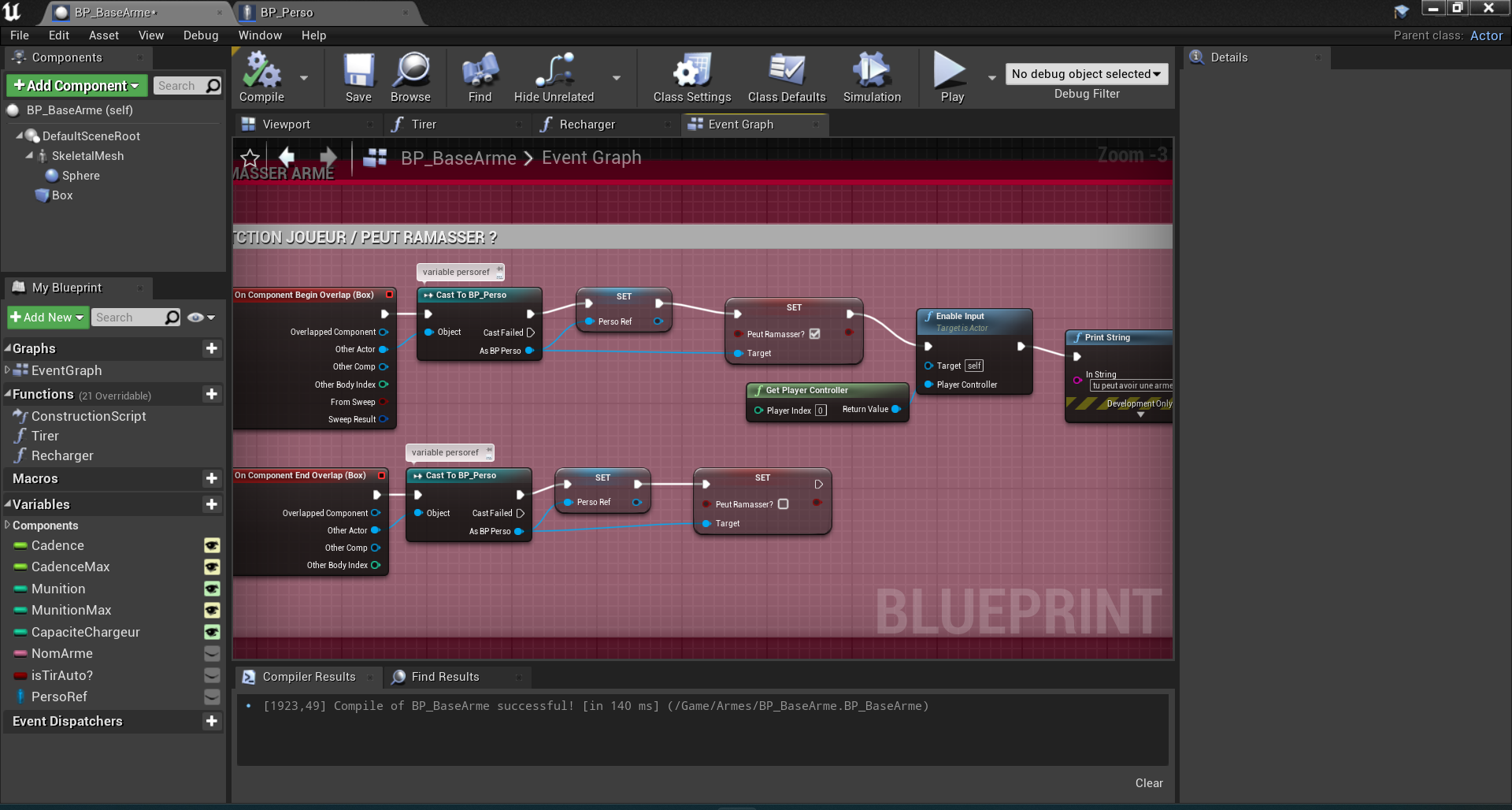Browse to asset in Content Browser
This screenshot has height=810, width=1512.
tap(410, 77)
